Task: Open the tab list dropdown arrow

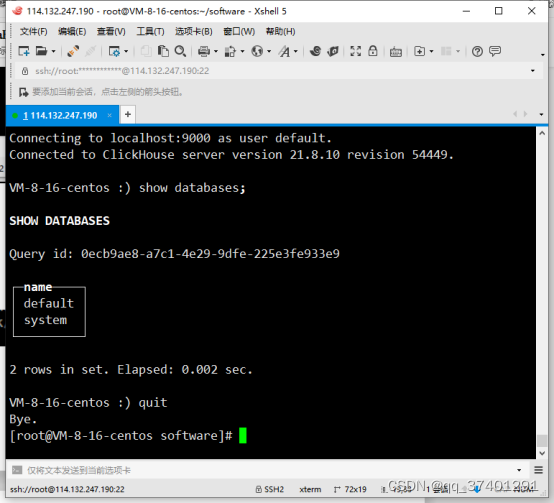Action: click(541, 114)
